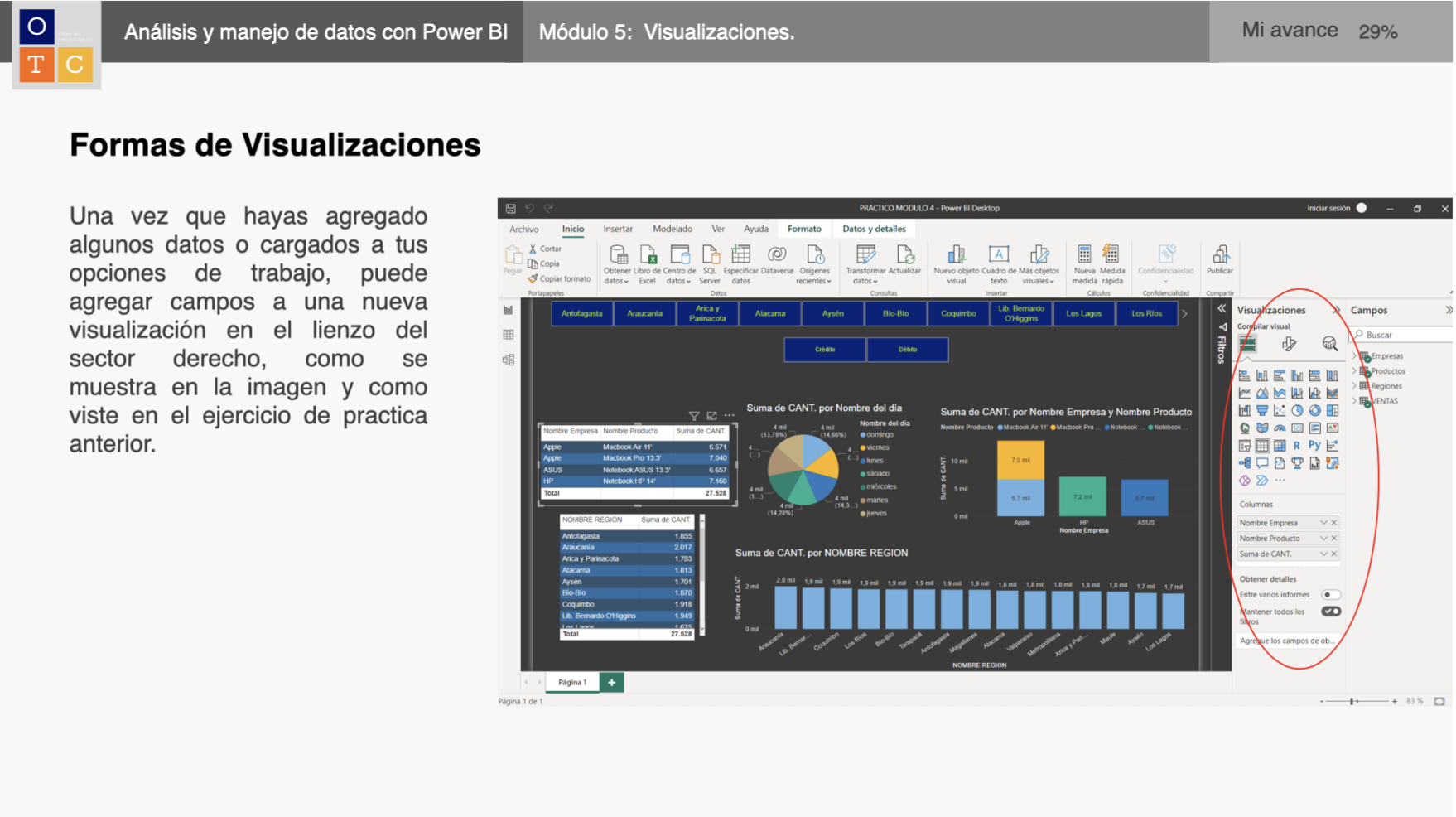Choose the Python visual icon
The image size is (1456, 817).
(1314, 446)
